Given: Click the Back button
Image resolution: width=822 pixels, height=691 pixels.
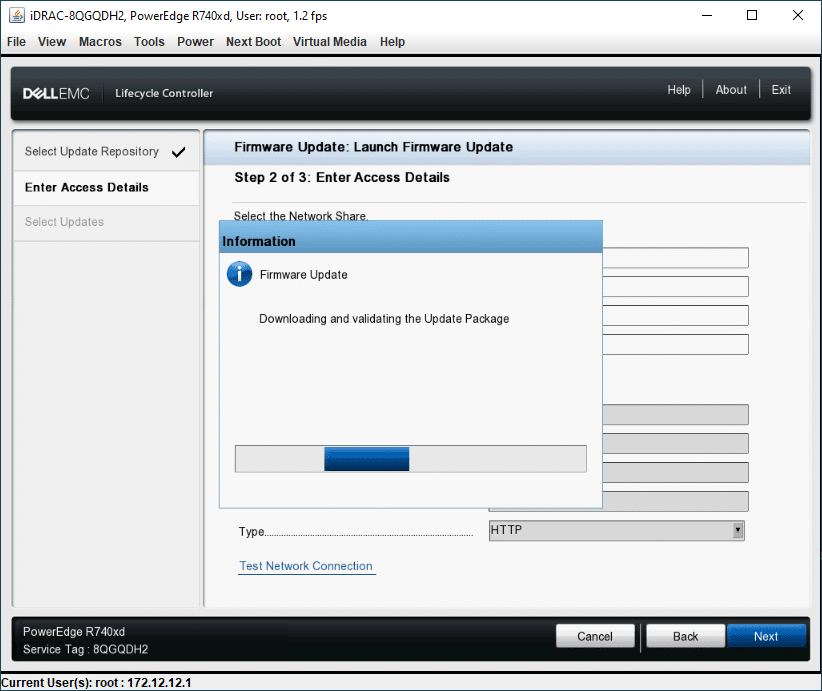Looking at the screenshot, I should [x=686, y=636].
